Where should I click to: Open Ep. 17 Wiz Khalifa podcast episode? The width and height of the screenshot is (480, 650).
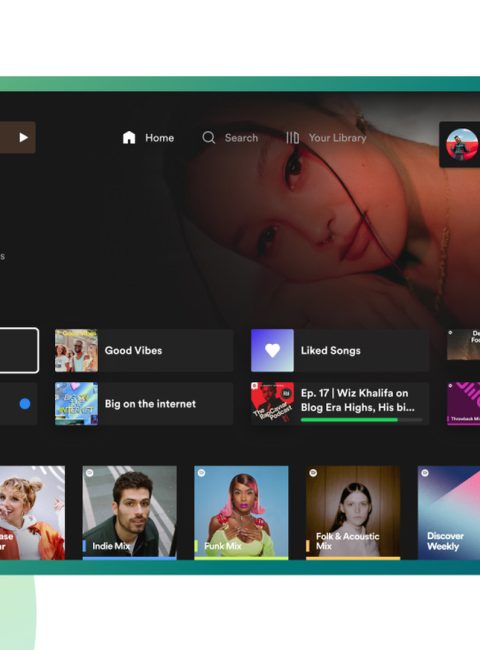click(340, 404)
